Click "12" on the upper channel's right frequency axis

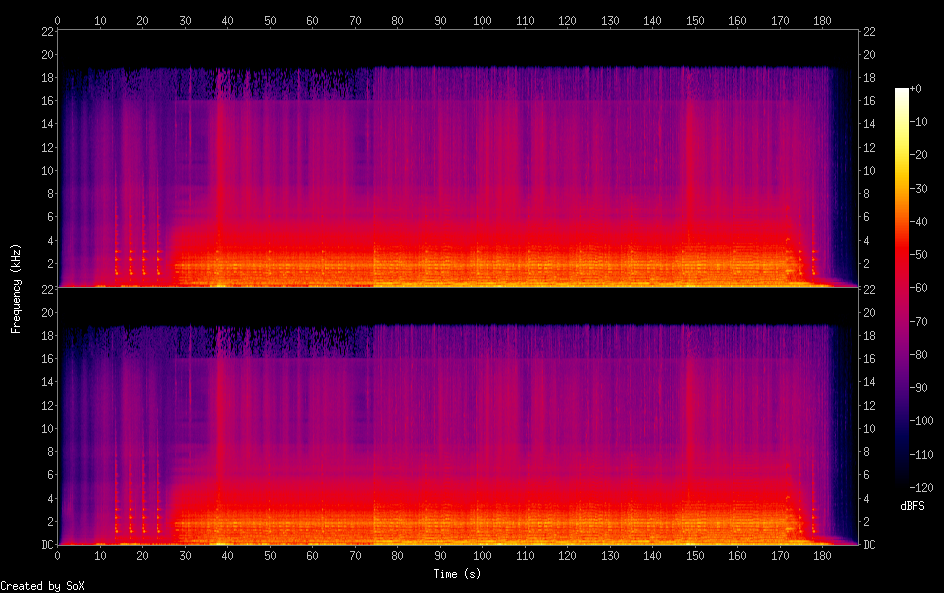coord(869,147)
